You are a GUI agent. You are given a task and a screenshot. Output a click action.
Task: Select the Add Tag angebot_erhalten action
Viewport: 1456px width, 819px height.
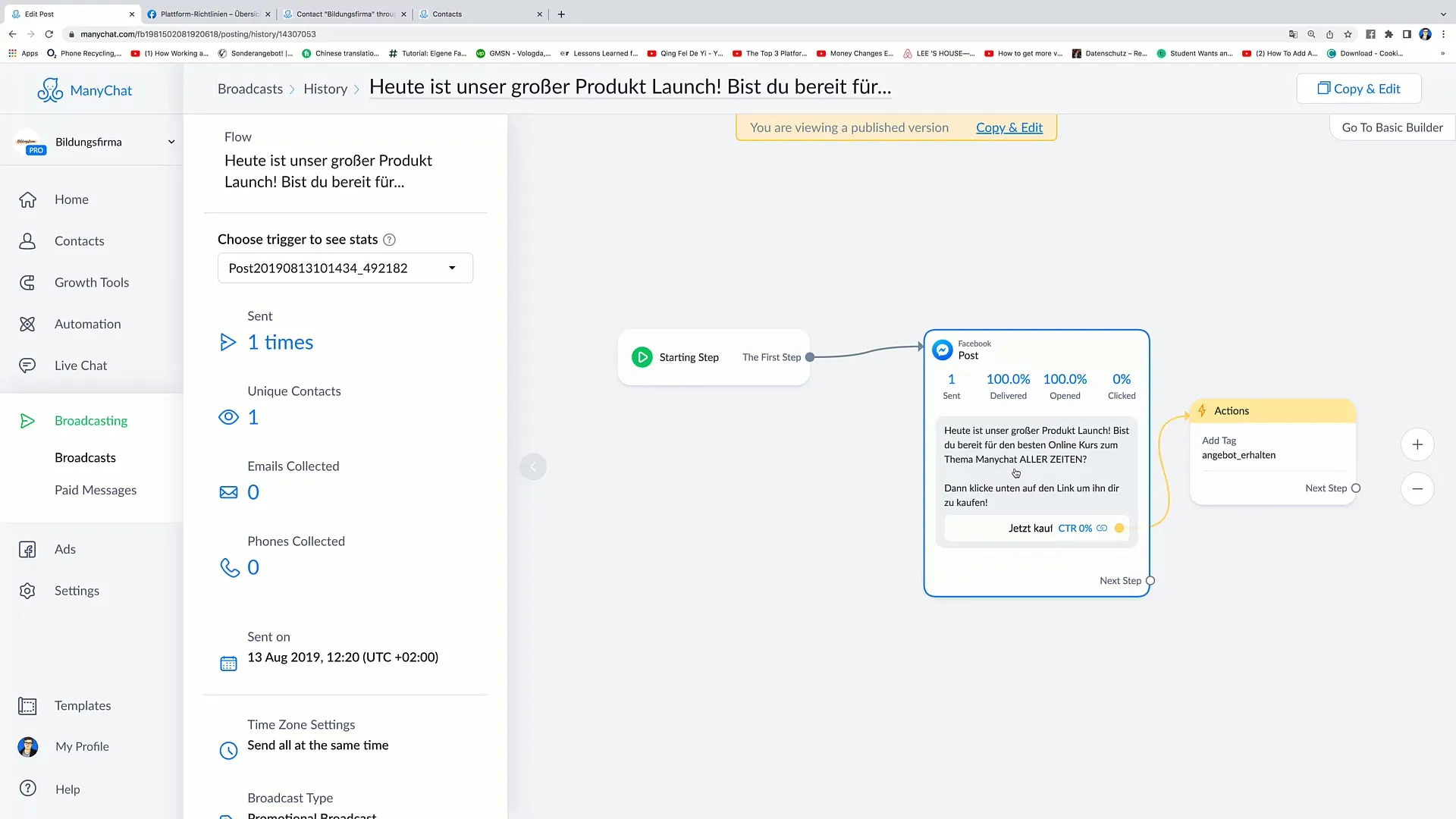tap(1272, 448)
